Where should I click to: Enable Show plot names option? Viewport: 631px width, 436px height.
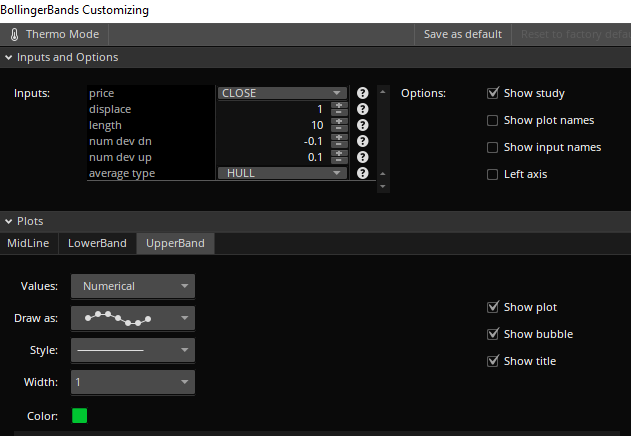[x=493, y=120]
